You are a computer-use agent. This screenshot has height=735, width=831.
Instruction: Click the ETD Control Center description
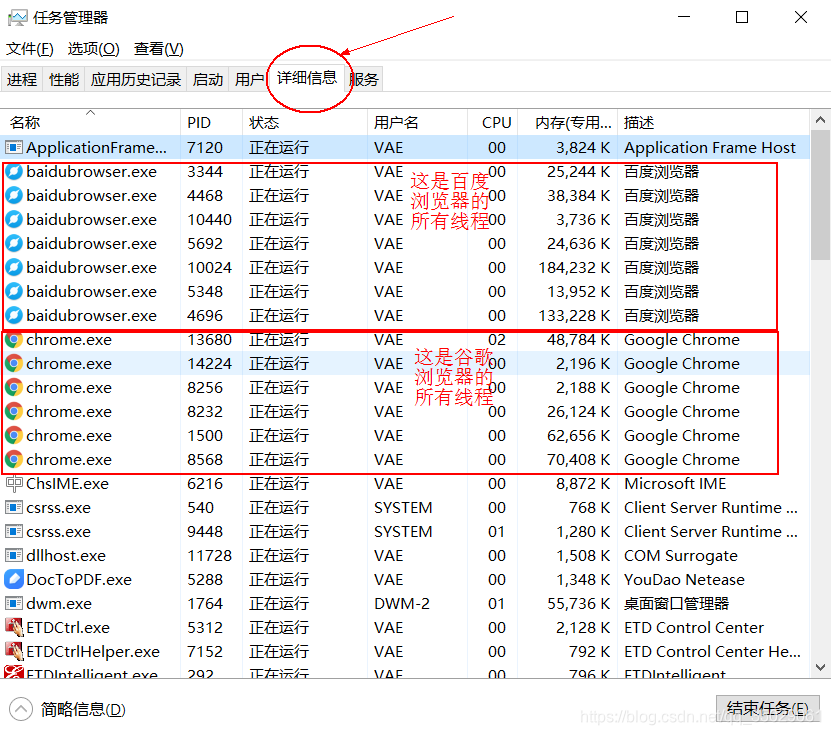pyautogui.click(x=694, y=627)
